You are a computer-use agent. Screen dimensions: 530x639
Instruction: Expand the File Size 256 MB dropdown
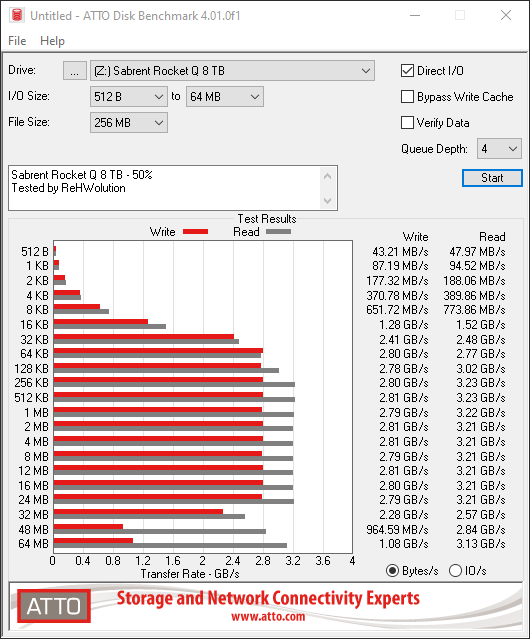pyautogui.click(x=129, y=123)
